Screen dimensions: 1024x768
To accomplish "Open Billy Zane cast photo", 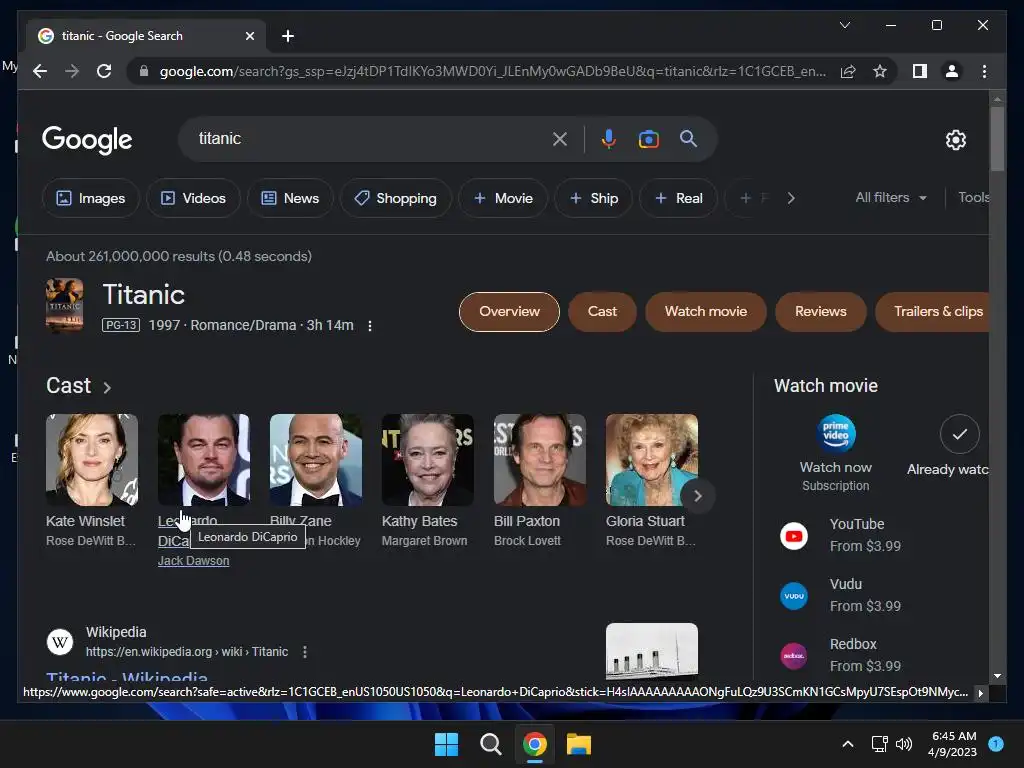I will (x=316, y=460).
